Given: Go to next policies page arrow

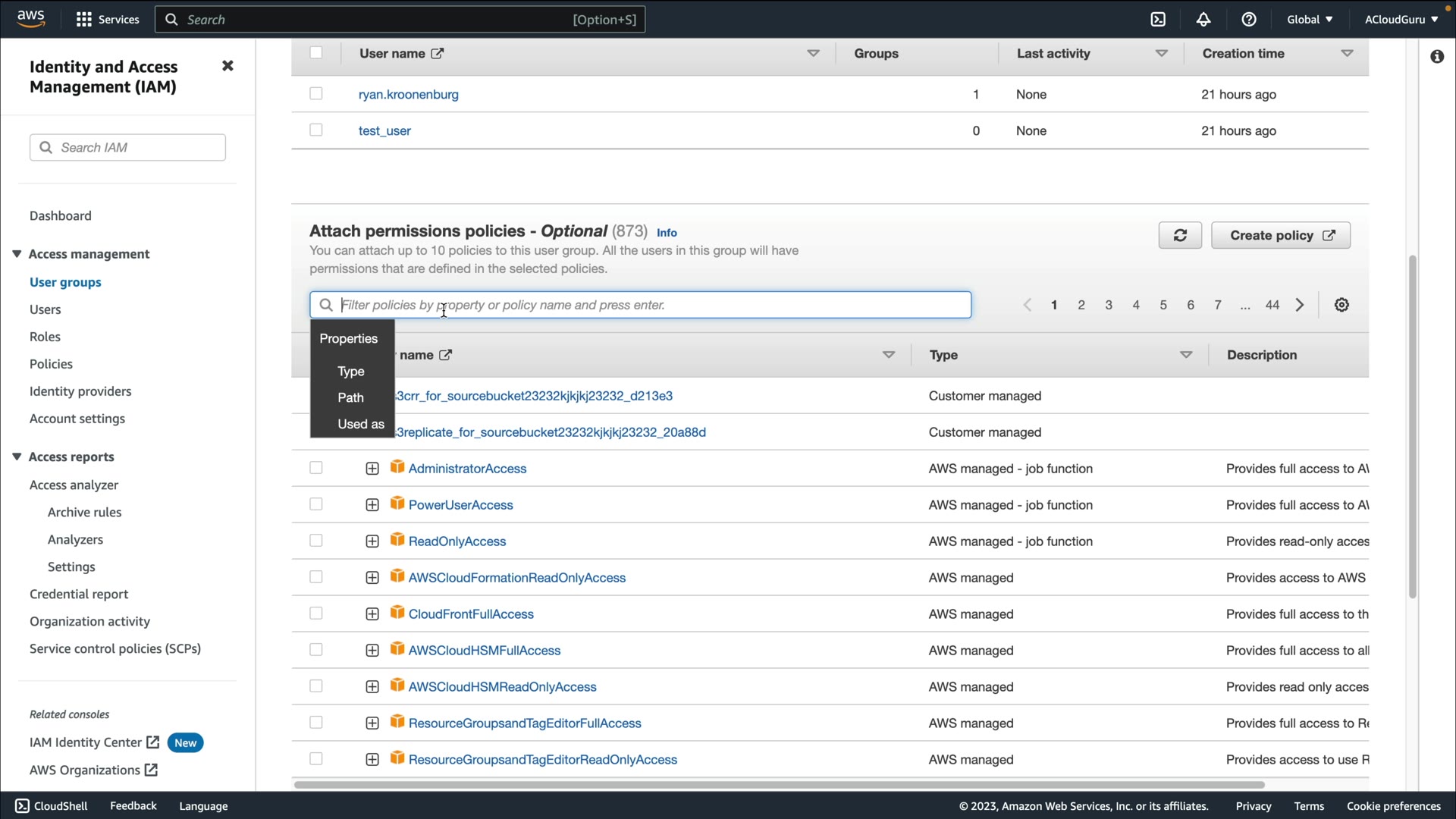Looking at the screenshot, I should point(1300,305).
